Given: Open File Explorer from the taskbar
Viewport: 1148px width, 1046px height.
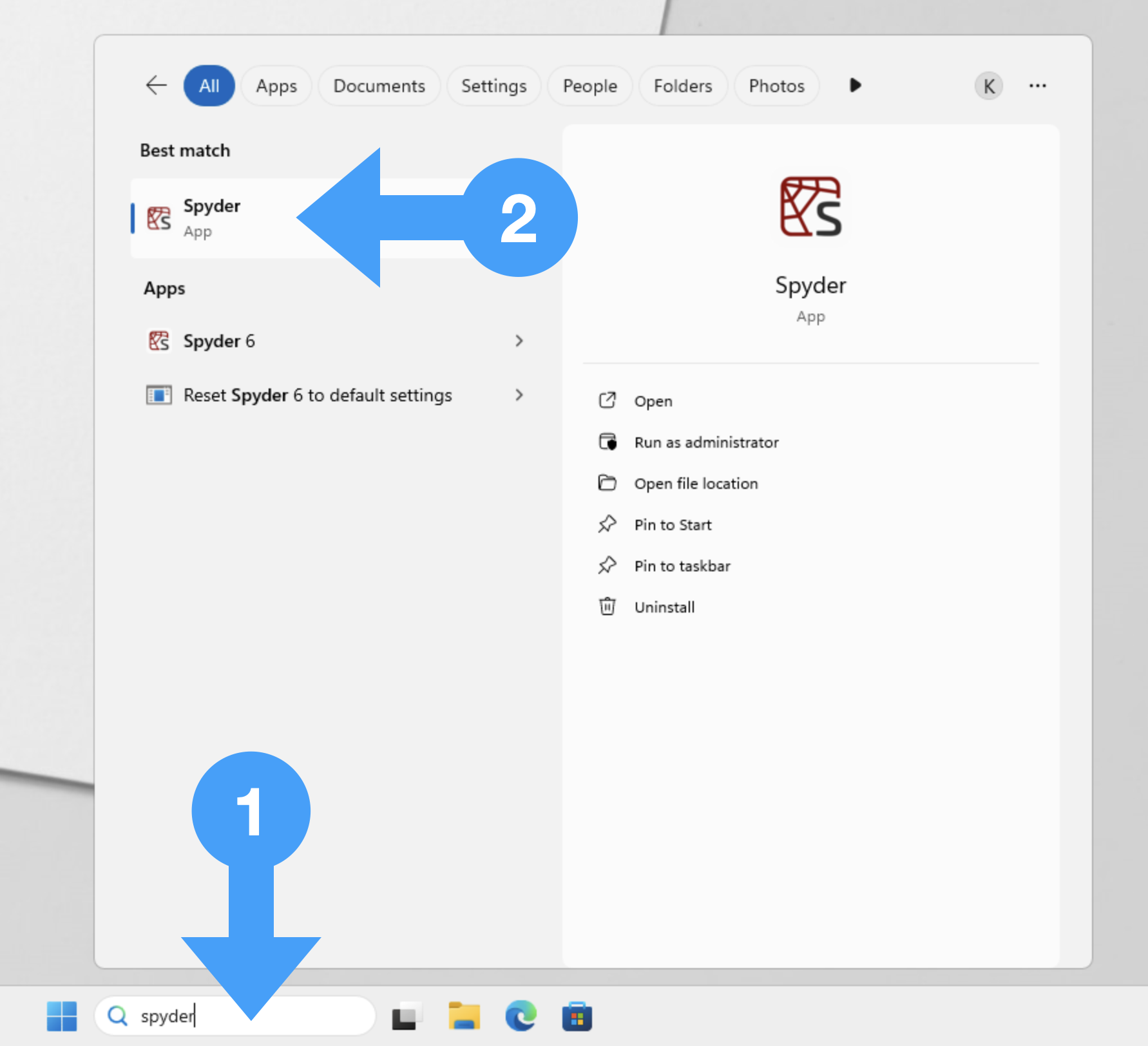Looking at the screenshot, I should 464,1016.
